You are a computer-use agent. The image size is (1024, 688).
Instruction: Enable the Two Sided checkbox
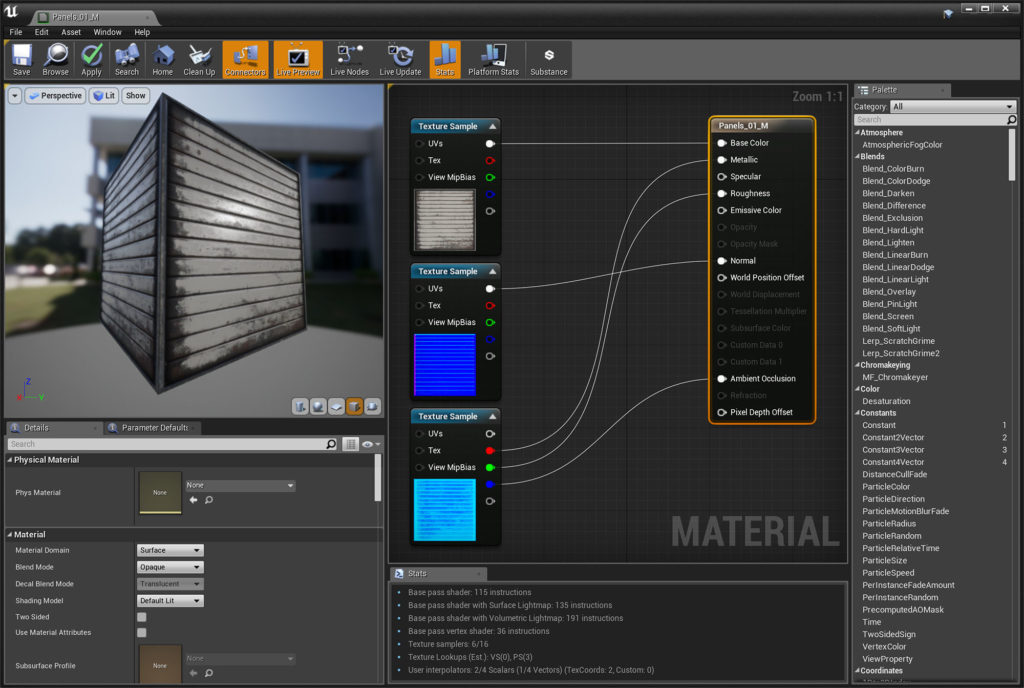[x=141, y=617]
